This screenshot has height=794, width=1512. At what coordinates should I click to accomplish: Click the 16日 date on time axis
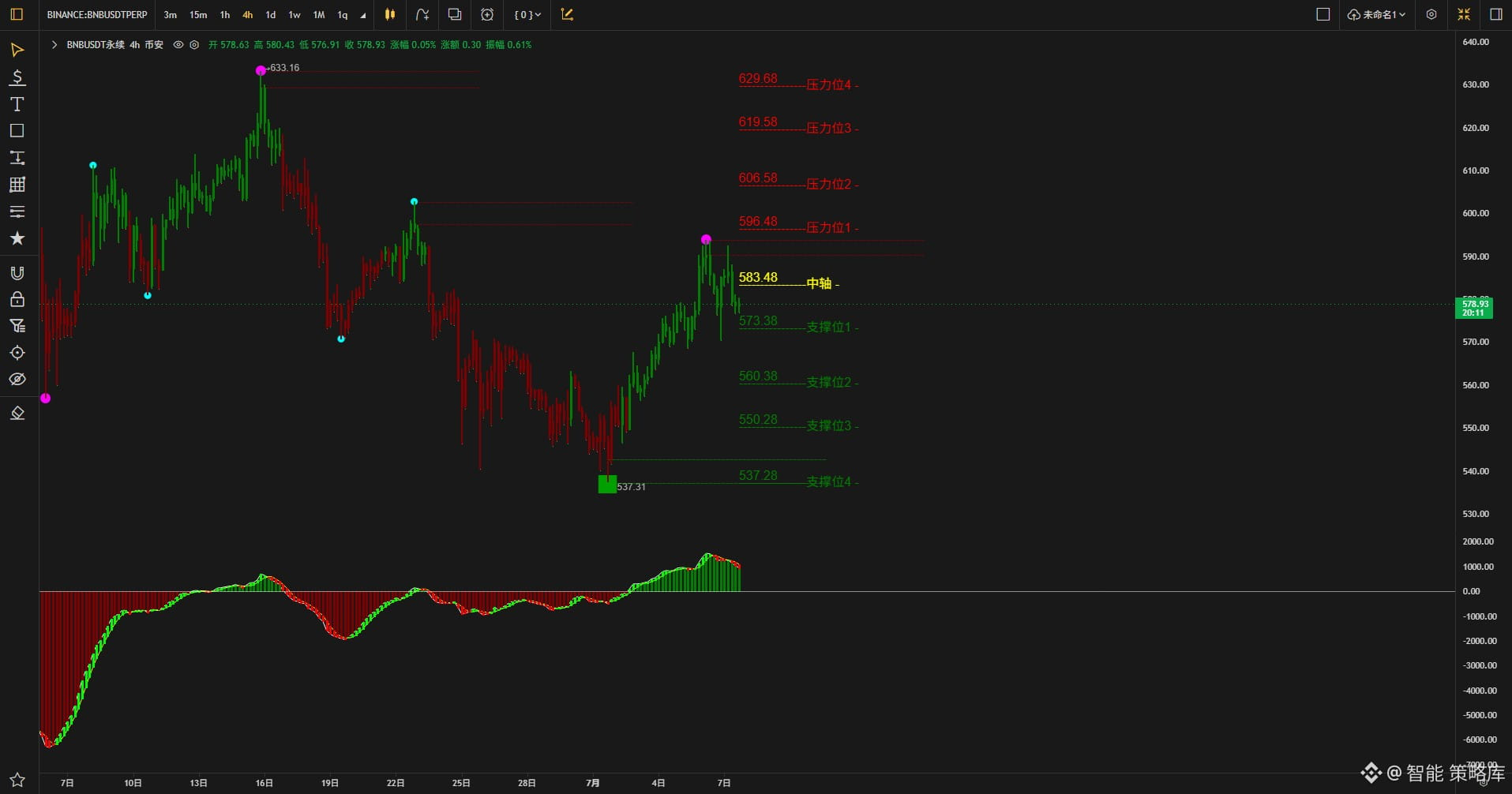264,783
